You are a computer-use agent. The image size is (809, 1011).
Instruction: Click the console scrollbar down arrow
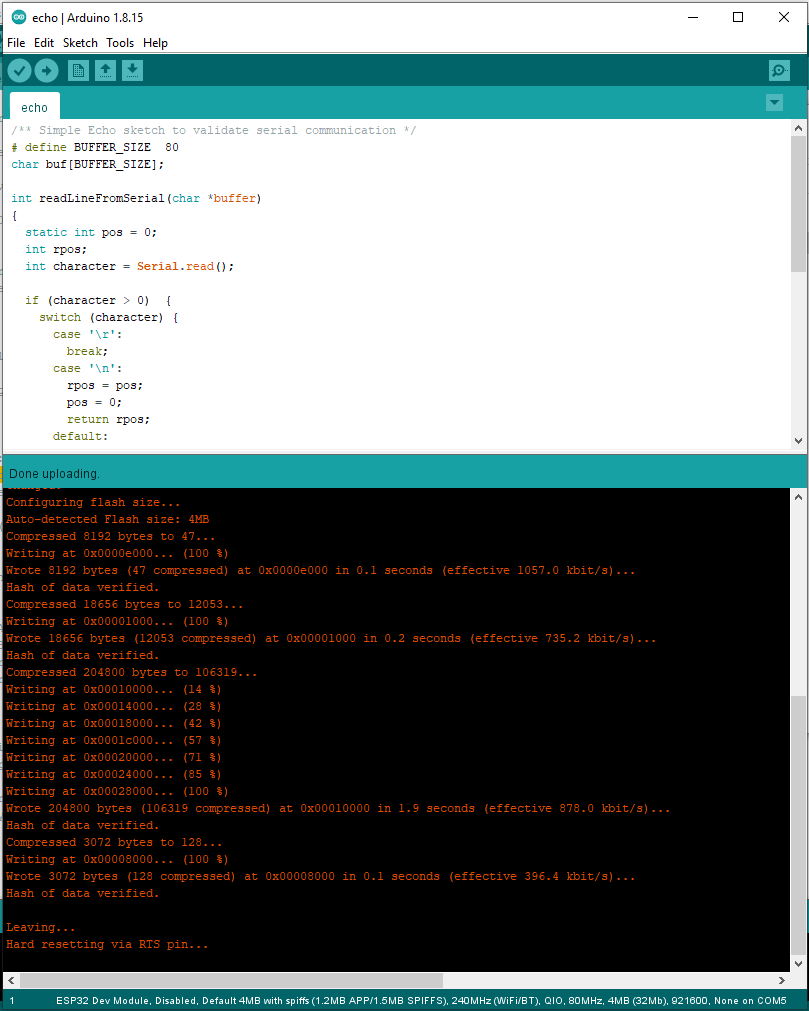coord(798,964)
